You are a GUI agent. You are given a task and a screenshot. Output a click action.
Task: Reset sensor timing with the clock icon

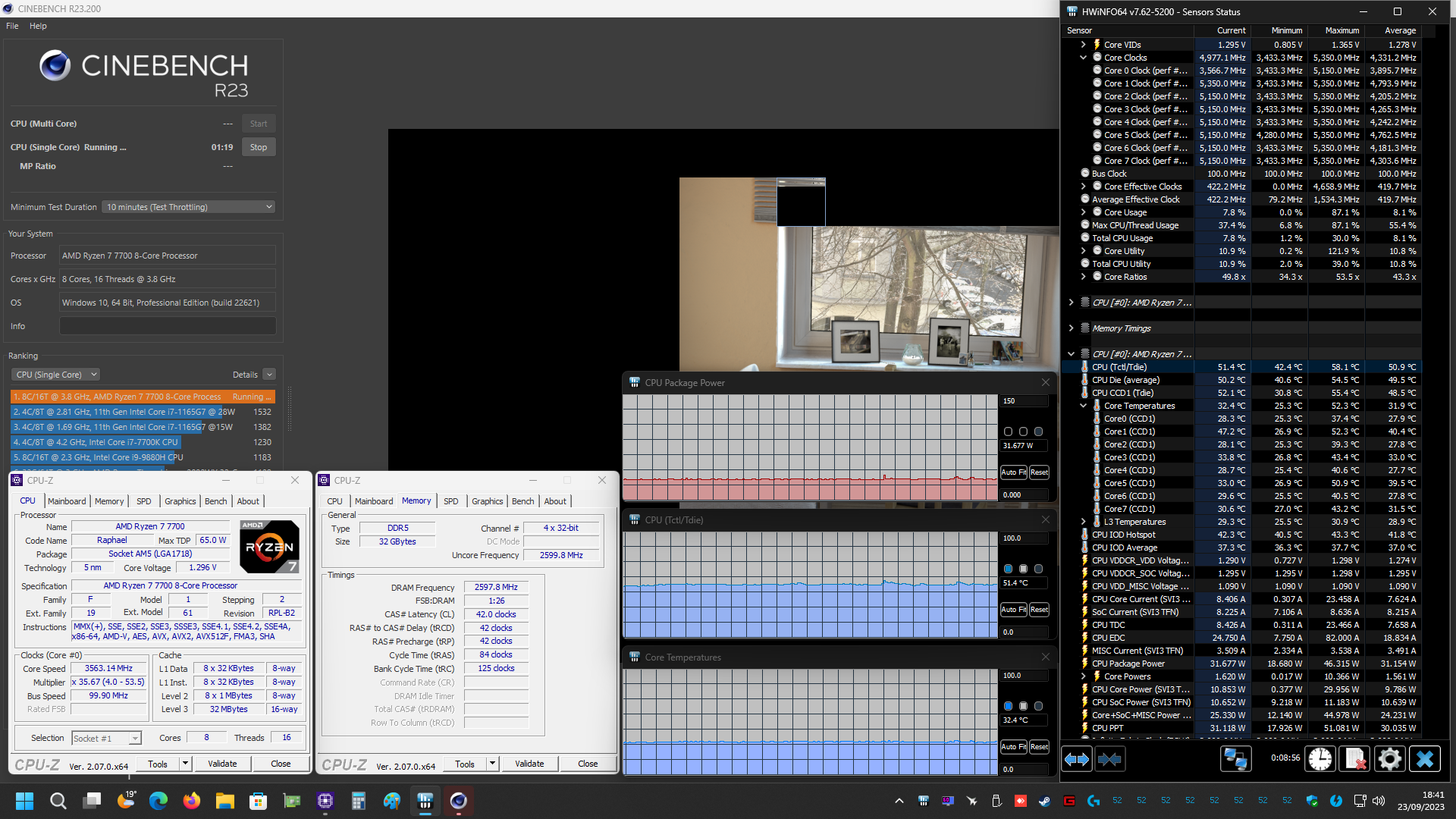click(x=1320, y=759)
